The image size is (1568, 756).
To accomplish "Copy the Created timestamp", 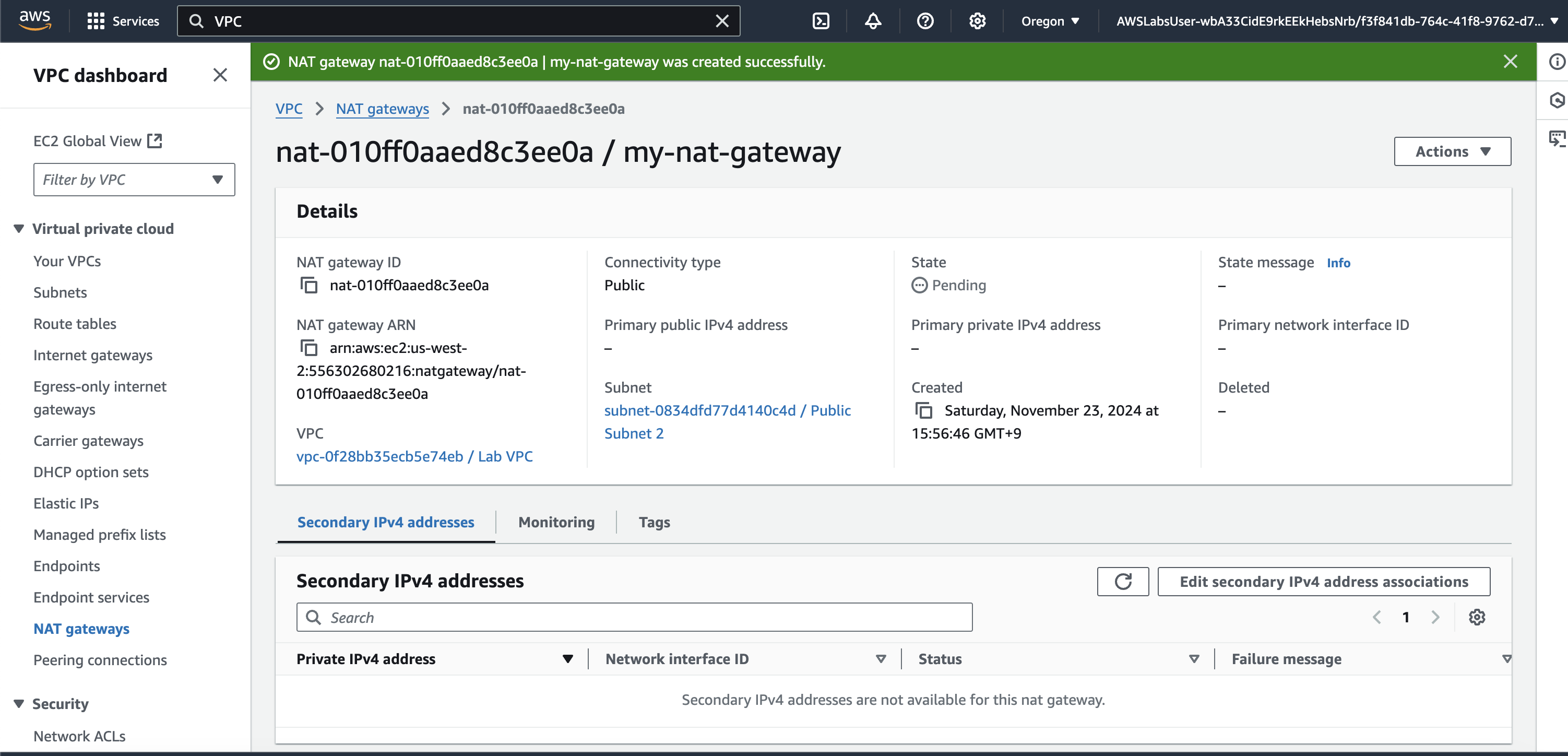I will pos(924,411).
